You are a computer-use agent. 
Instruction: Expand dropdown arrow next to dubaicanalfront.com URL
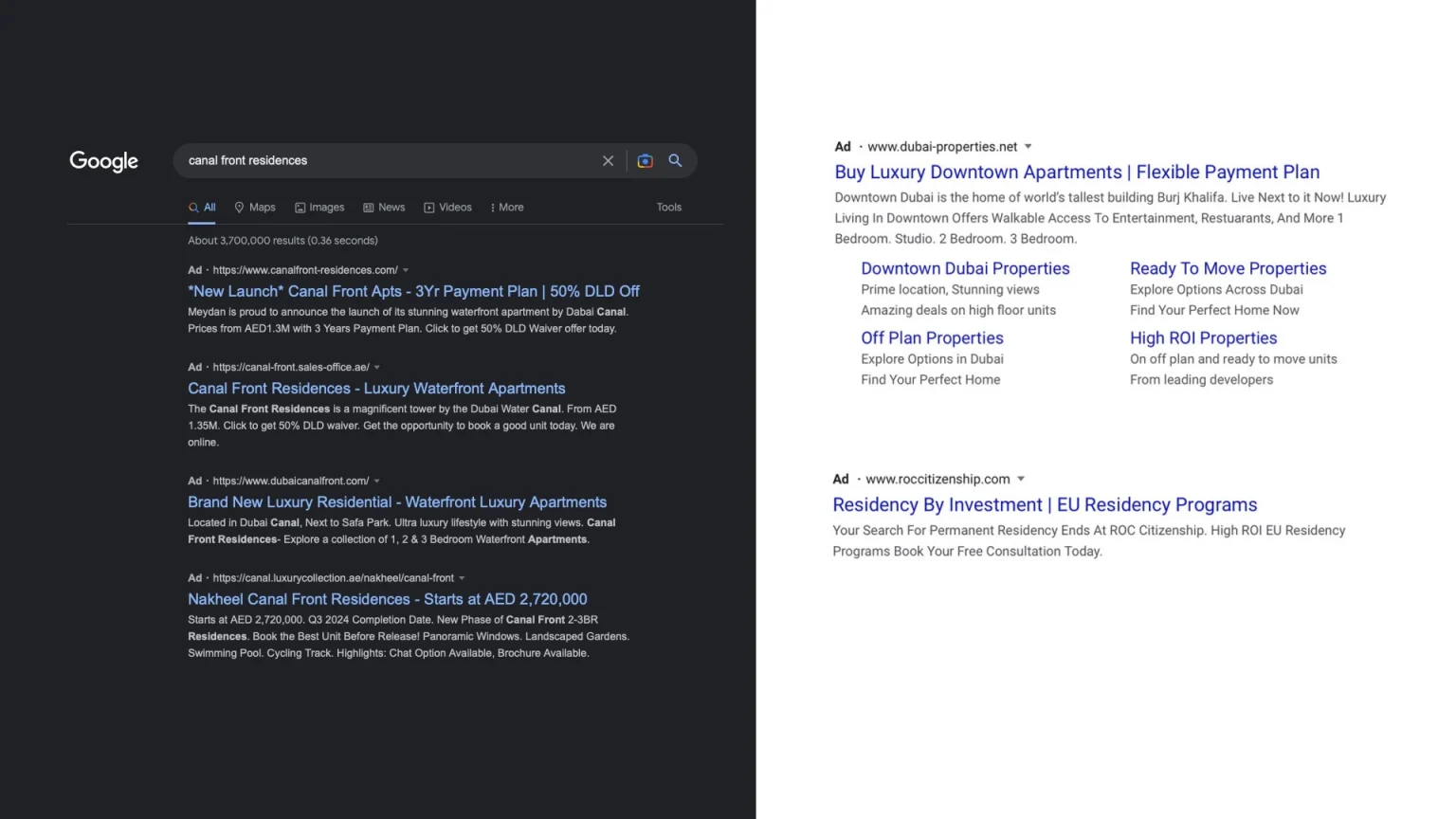click(377, 482)
